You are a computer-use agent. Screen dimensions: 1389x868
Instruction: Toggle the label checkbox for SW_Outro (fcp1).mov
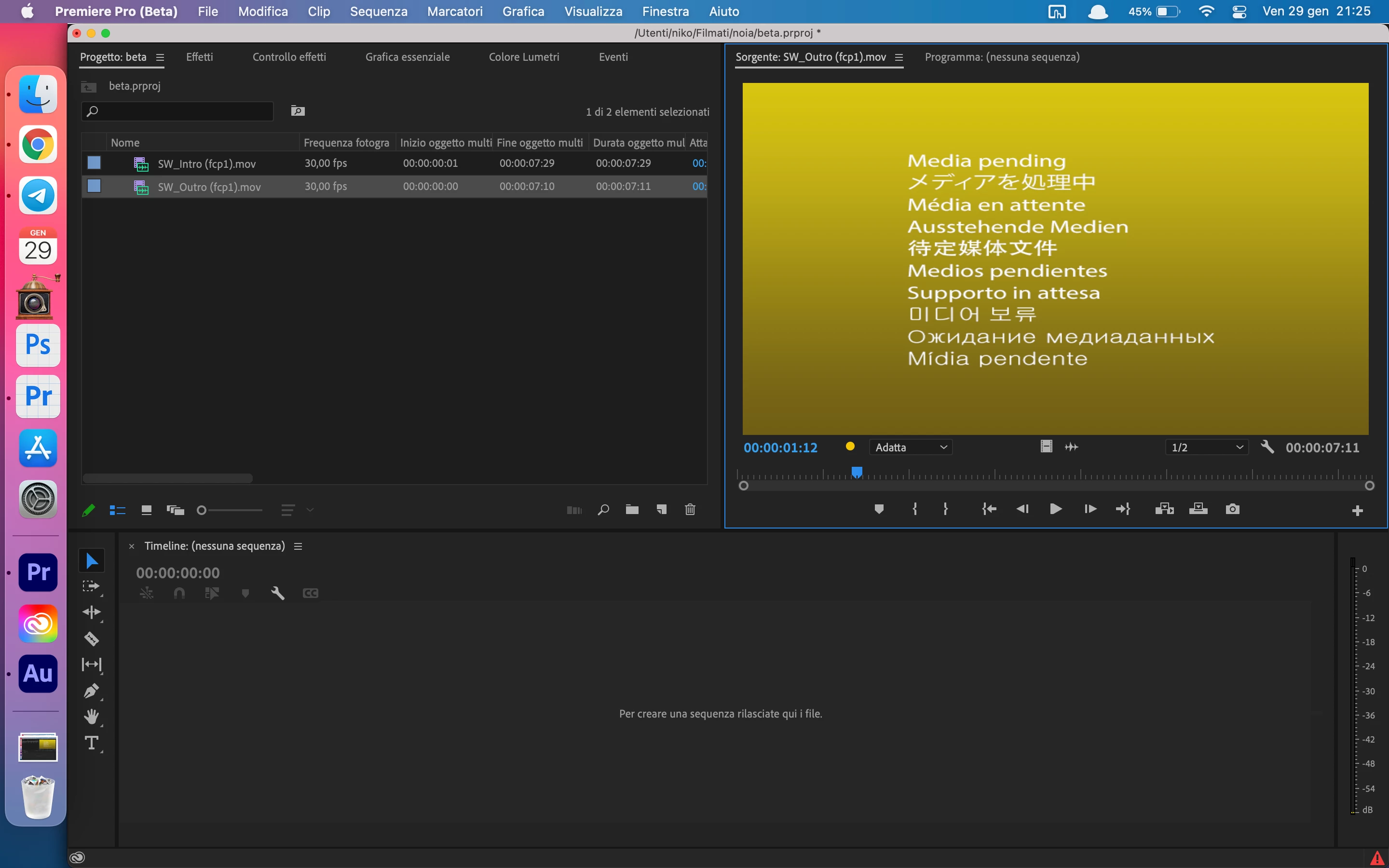[x=94, y=186]
